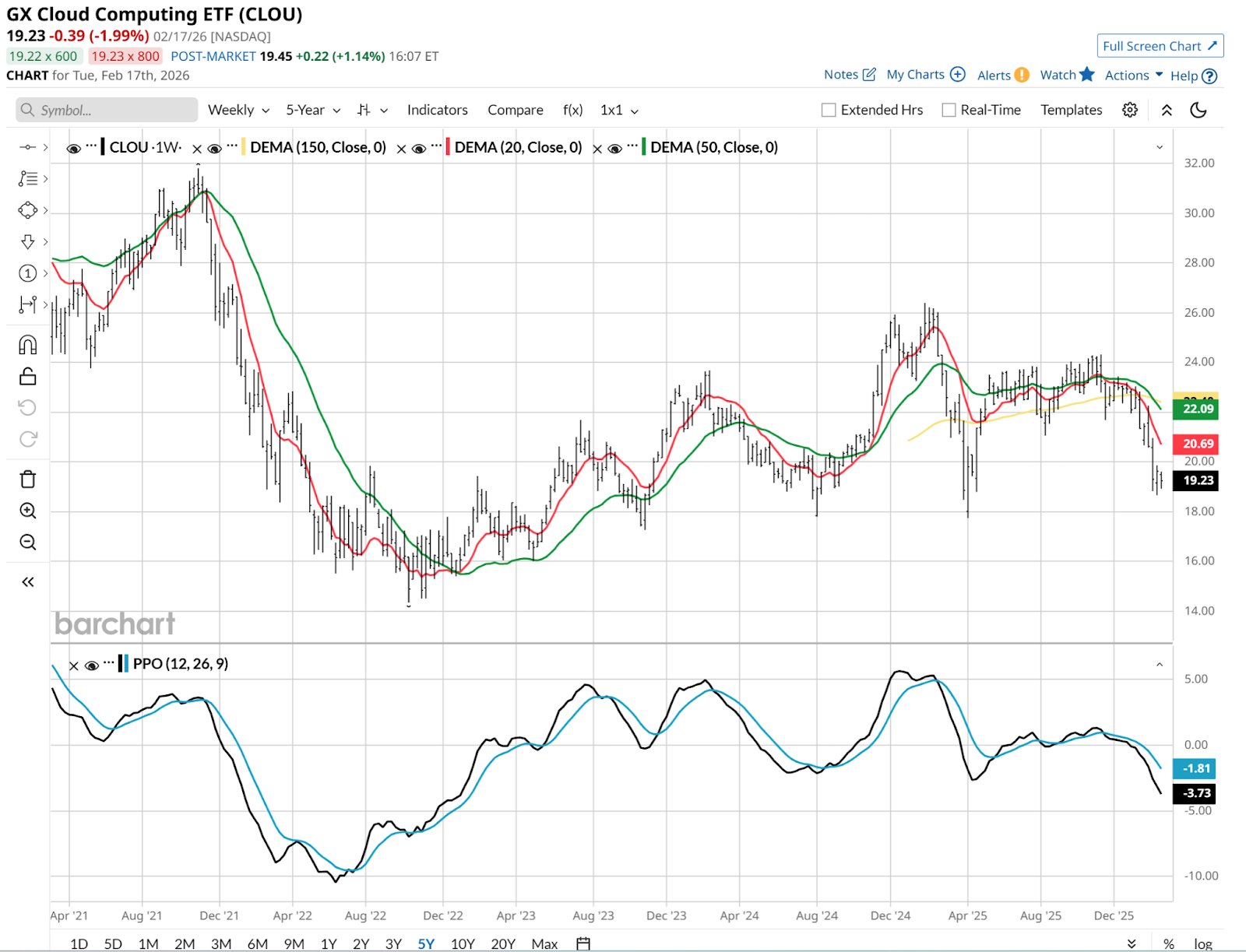Enable the magnet snap mode

(27, 345)
